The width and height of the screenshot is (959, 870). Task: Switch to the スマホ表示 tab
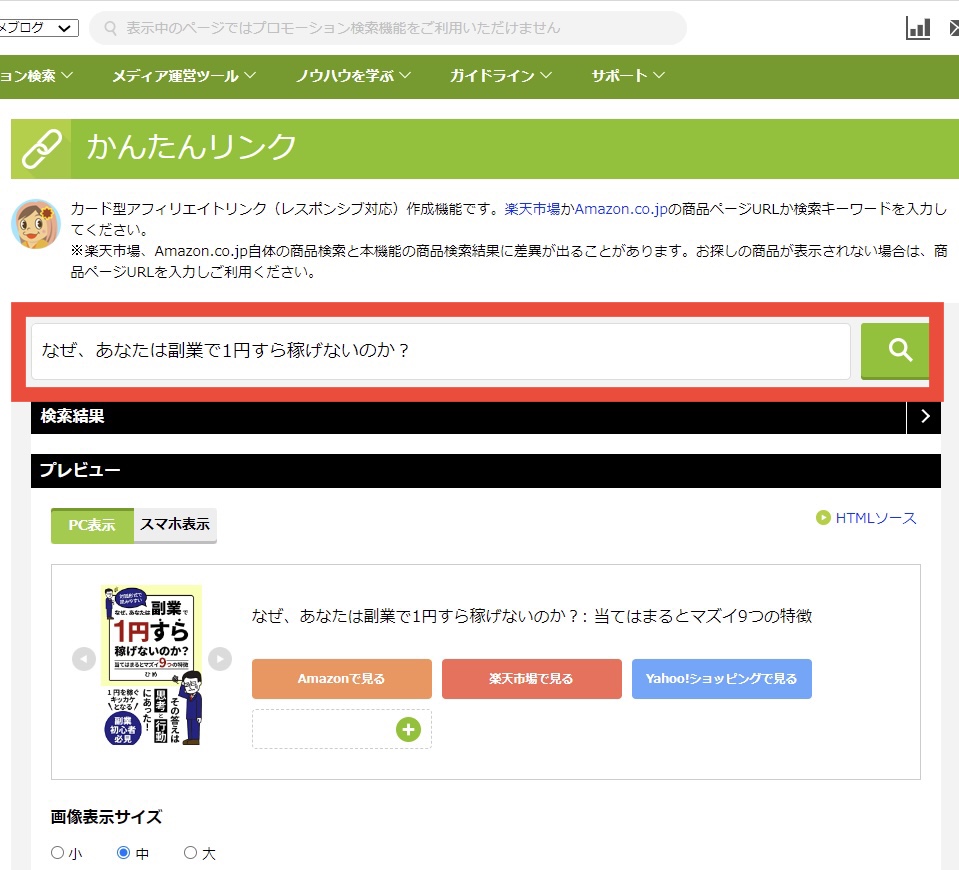pos(175,524)
